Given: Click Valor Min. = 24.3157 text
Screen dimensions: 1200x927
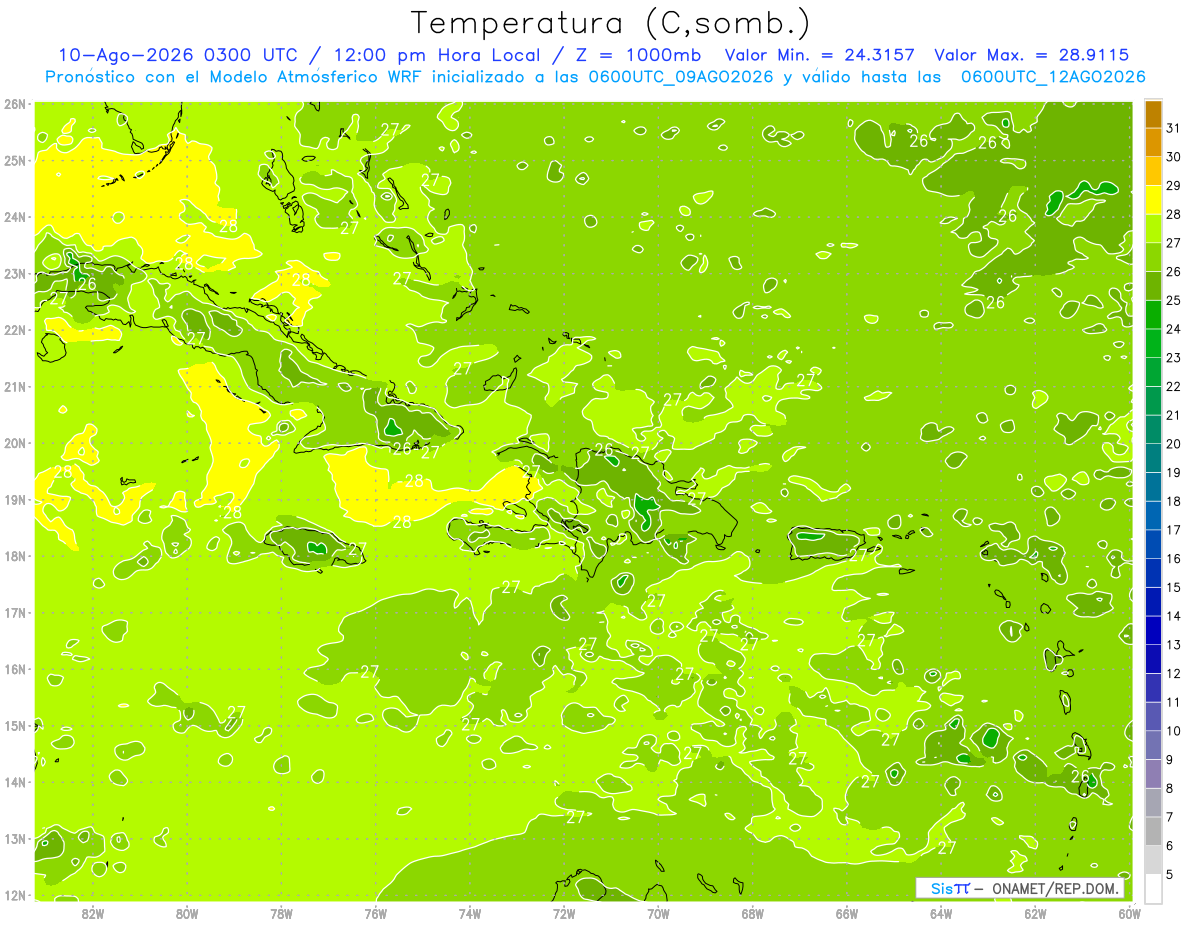Looking at the screenshot, I should [819, 55].
